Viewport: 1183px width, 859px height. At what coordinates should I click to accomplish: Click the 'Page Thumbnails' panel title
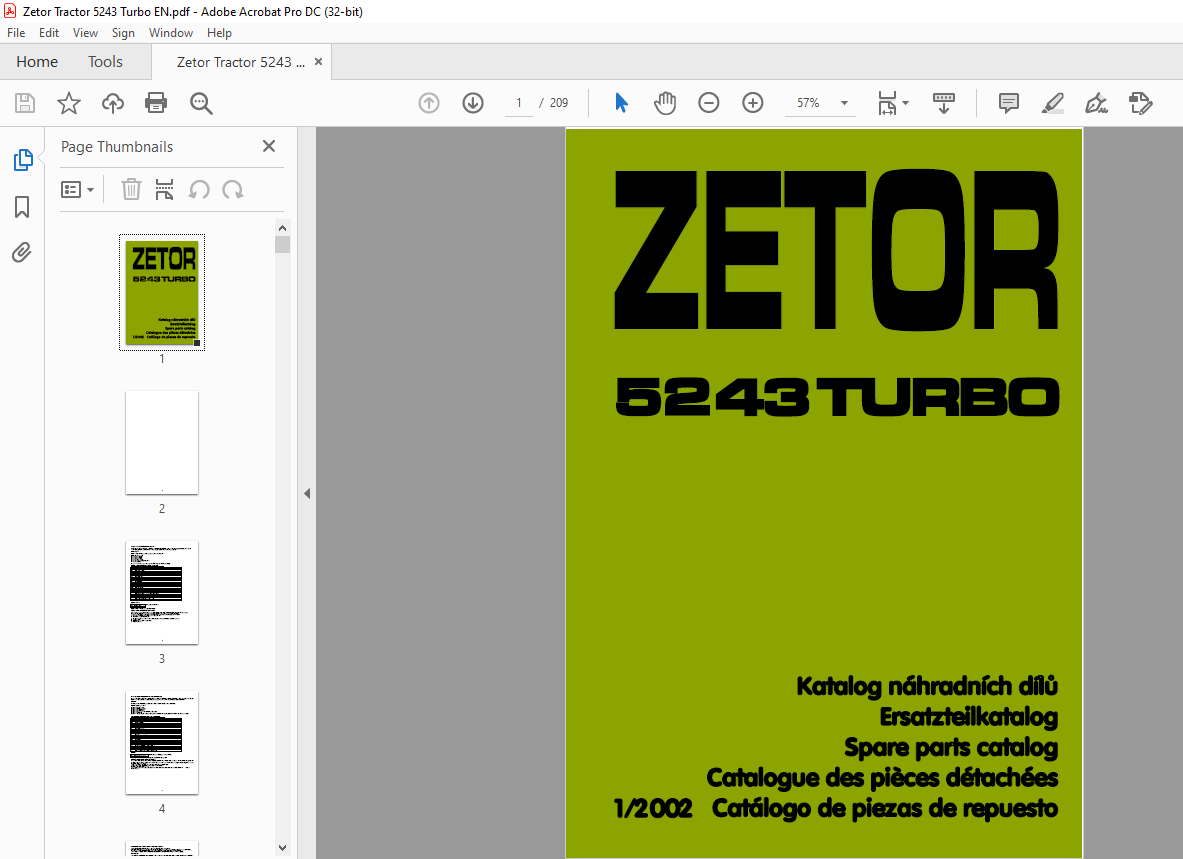[117, 147]
